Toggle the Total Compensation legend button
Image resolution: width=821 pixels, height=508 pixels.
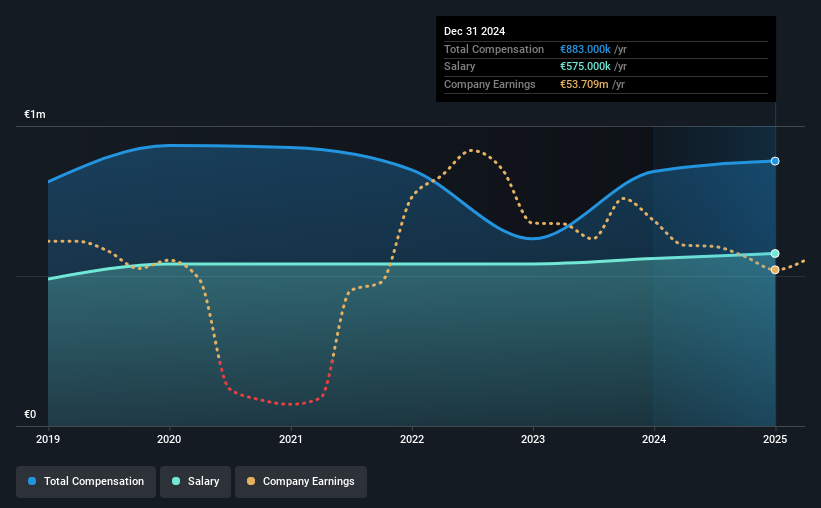[86, 481]
